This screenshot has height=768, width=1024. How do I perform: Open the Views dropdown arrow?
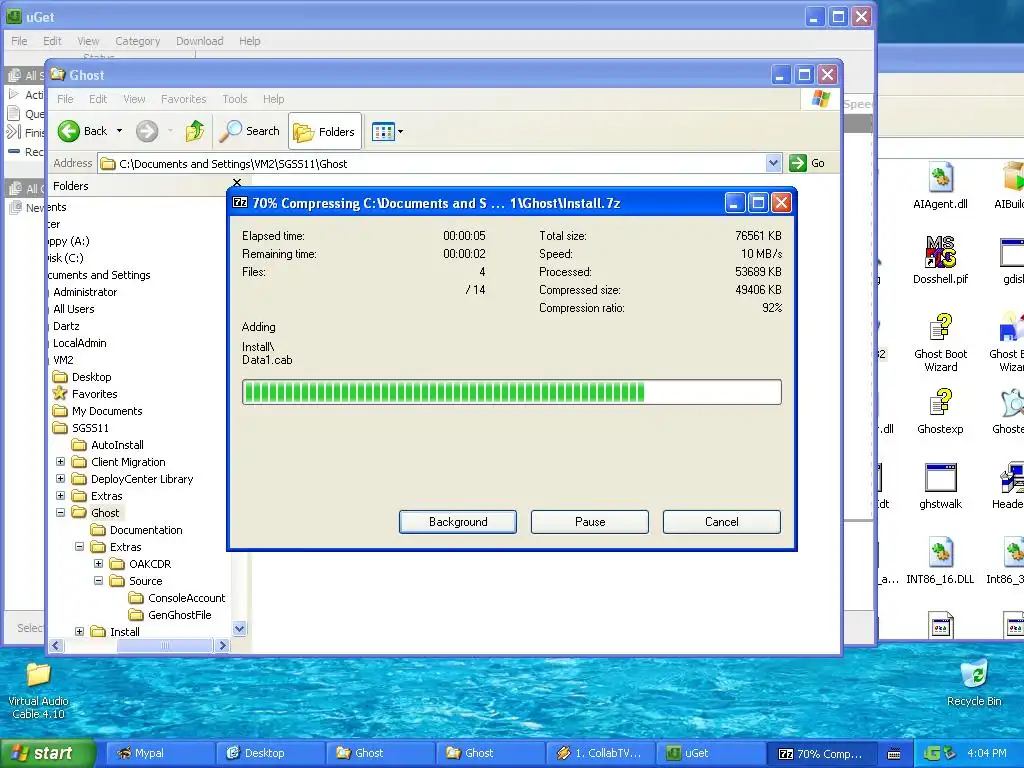point(400,131)
